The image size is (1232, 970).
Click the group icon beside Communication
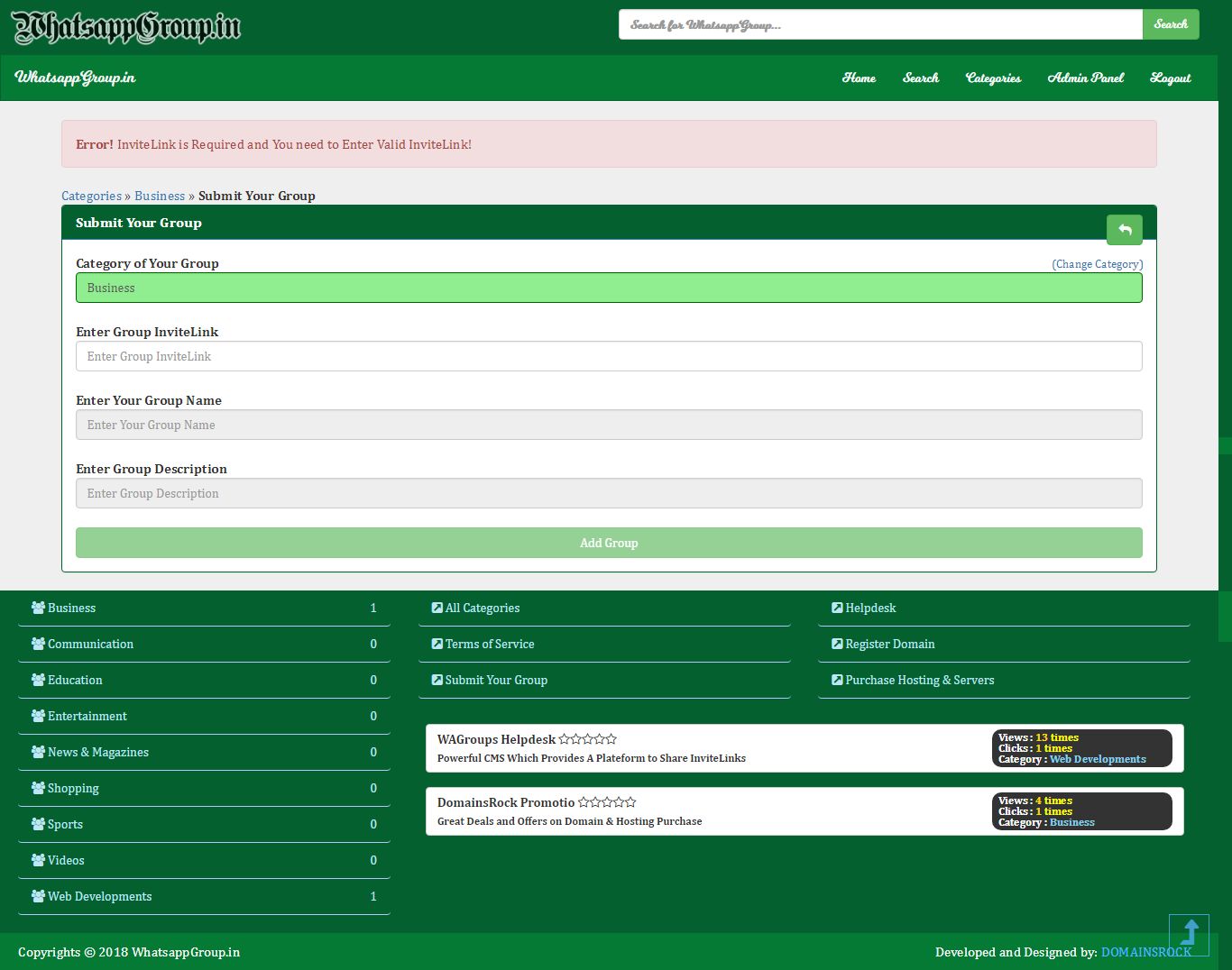(38, 644)
